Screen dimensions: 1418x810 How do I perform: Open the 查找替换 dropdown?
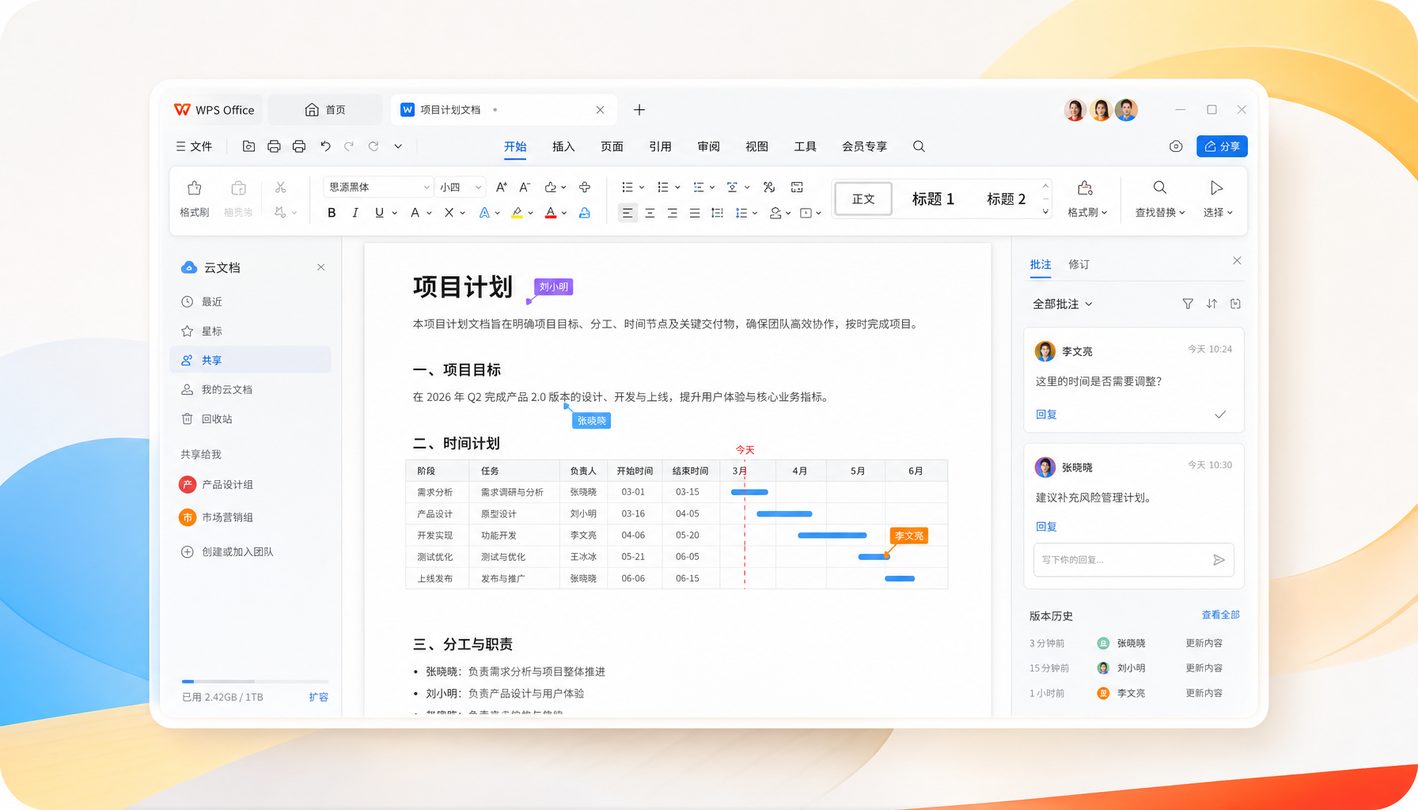pos(1160,198)
